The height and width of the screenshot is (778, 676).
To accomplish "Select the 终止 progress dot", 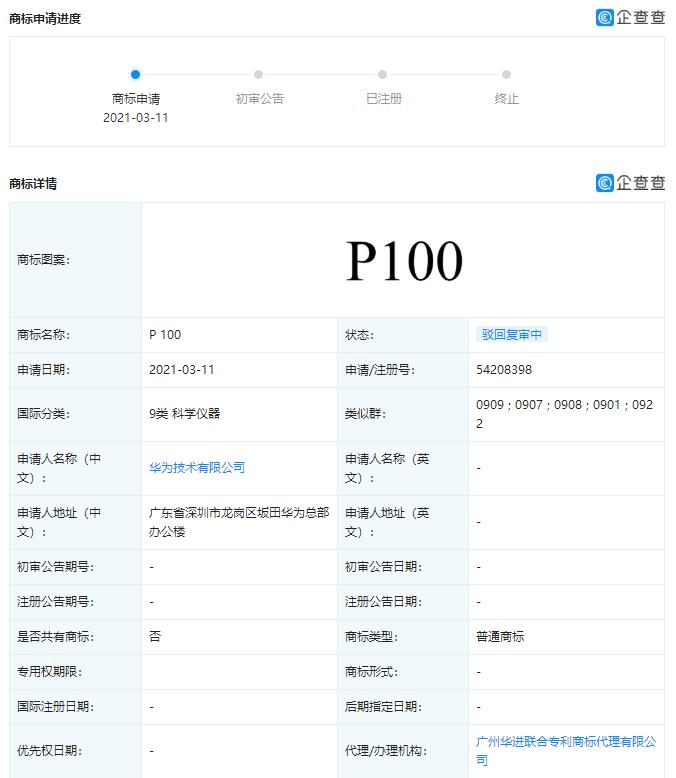I will (x=506, y=74).
